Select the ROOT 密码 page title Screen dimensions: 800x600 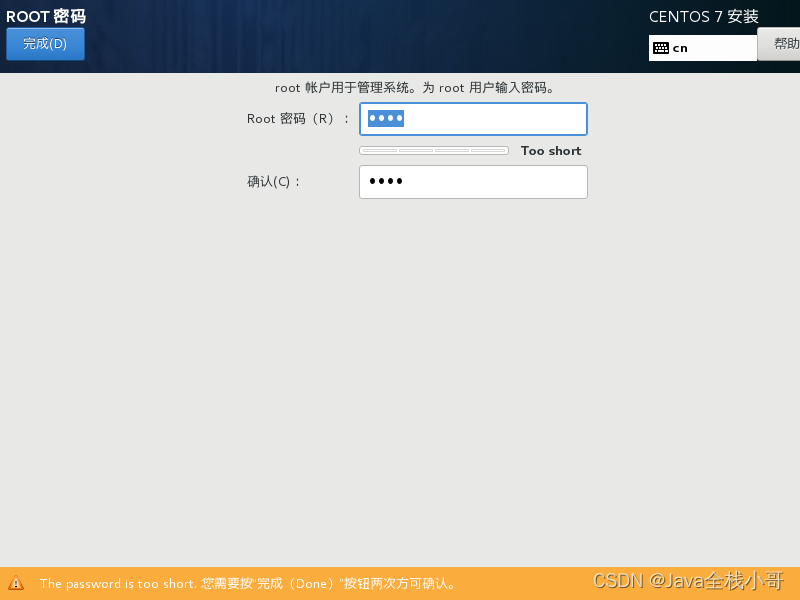point(44,15)
